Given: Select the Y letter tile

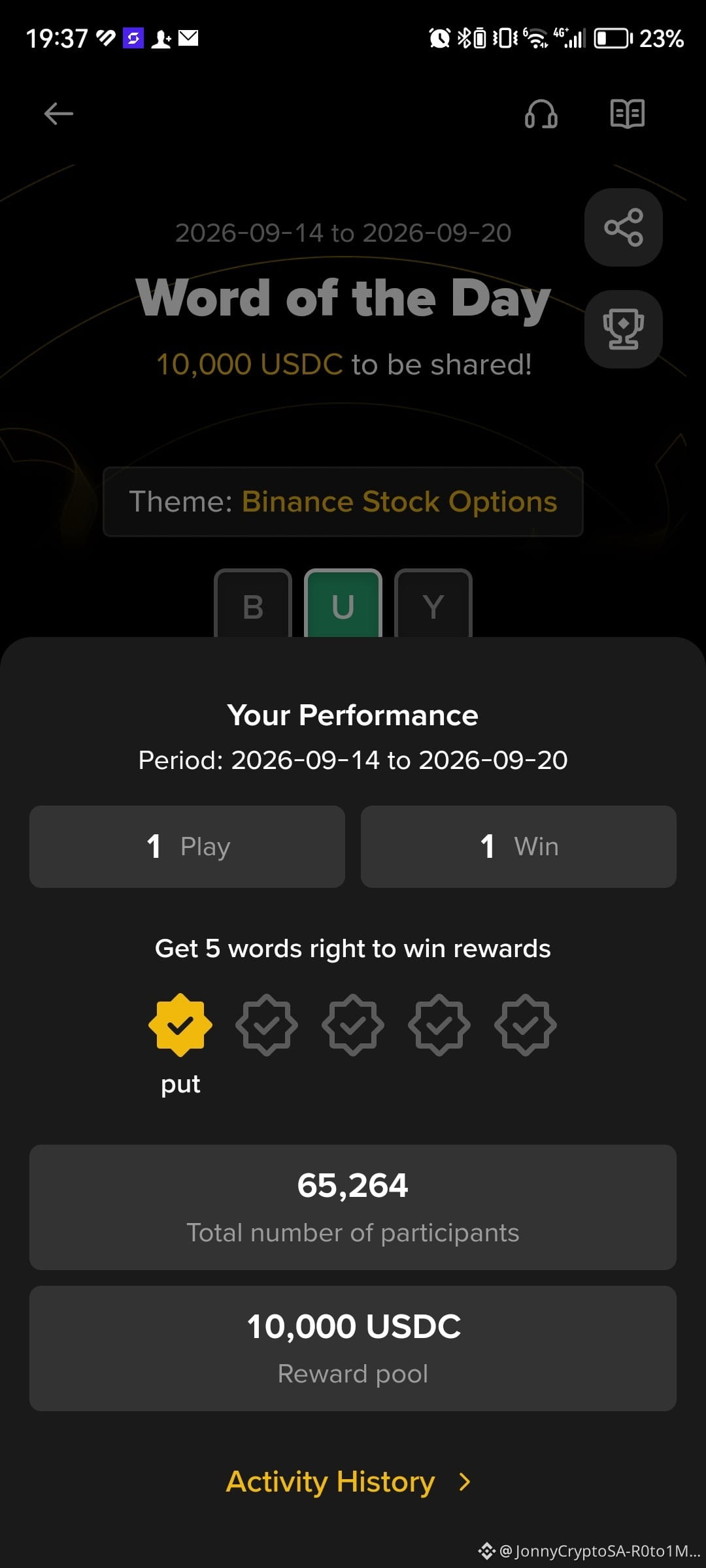Looking at the screenshot, I should [x=433, y=604].
